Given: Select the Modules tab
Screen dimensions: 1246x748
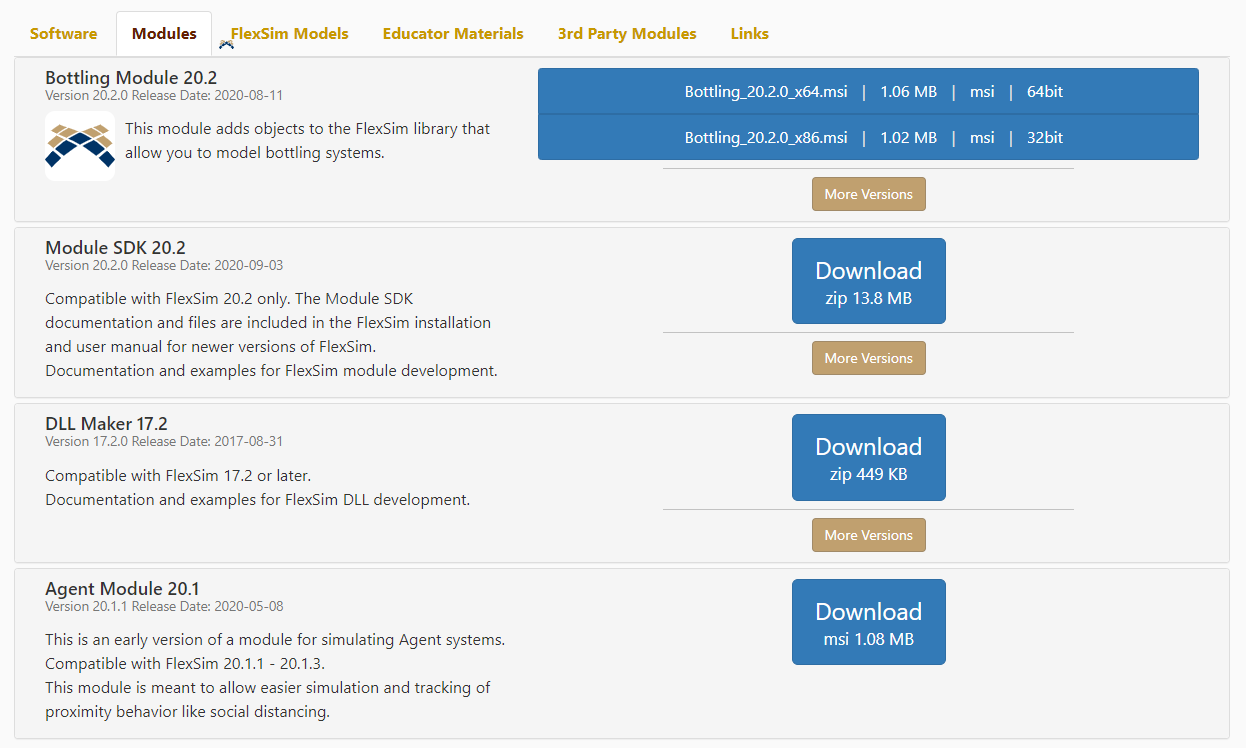Looking at the screenshot, I should (x=164, y=34).
